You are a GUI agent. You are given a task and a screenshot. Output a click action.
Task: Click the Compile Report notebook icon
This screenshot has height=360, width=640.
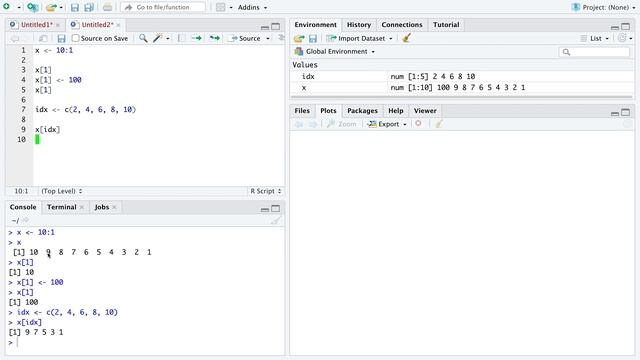pyautogui.click(x=181, y=38)
